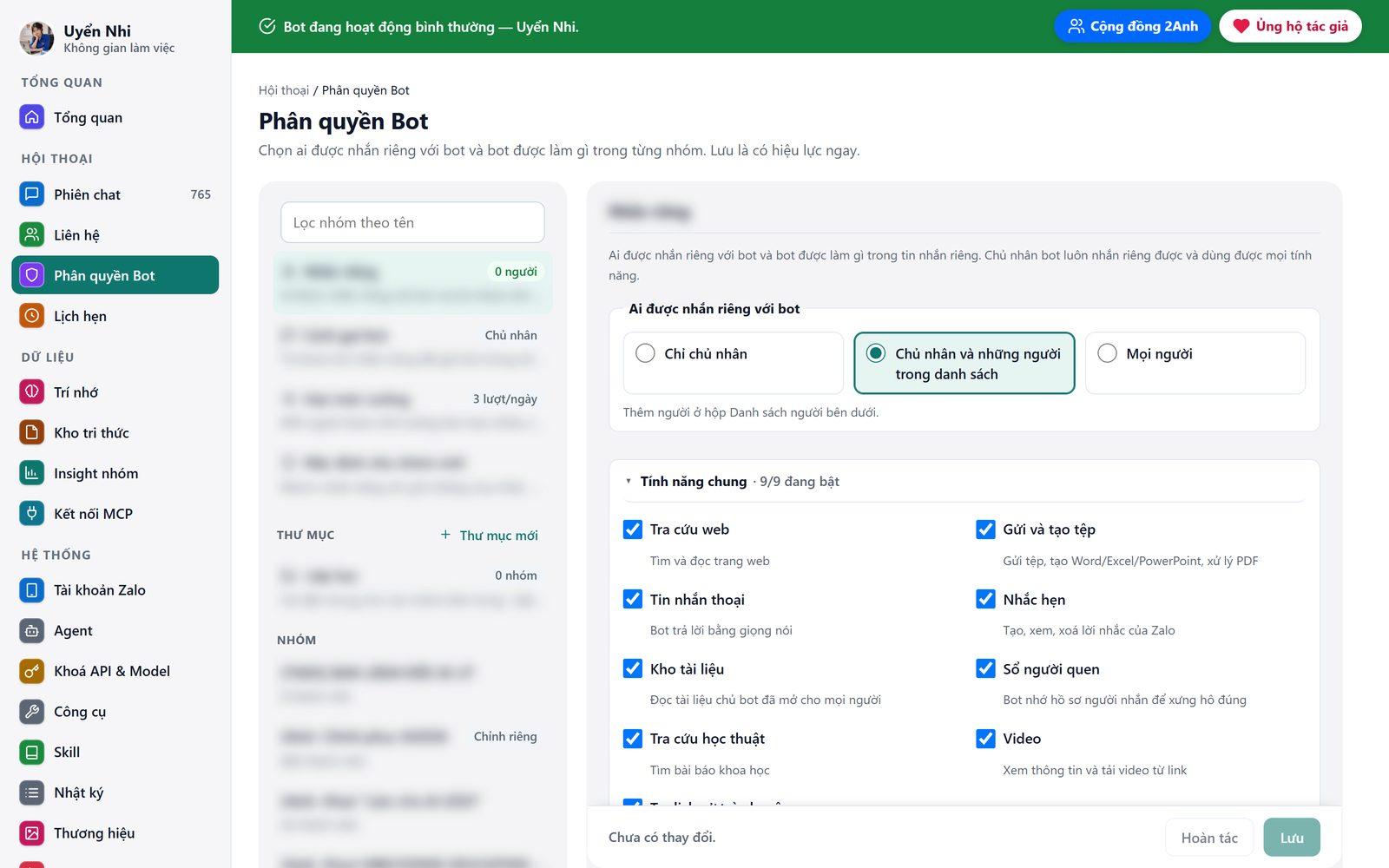The width and height of the screenshot is (1389, 868).
Task: Toggle the Gửi và tạo tệp checkbox
Action: pyautogui.click(x=985, y=529)
